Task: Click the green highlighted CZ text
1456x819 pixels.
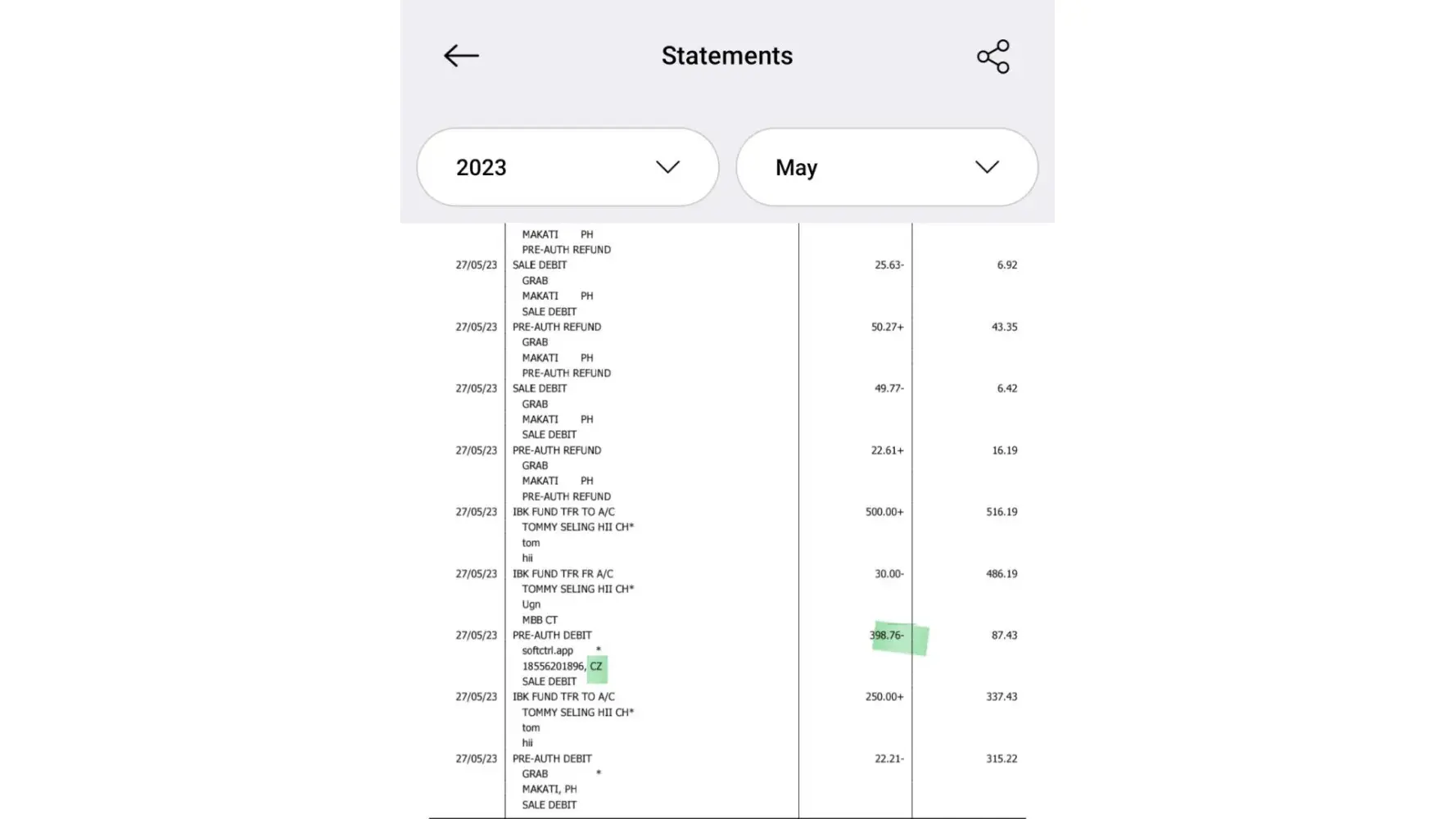Action: tap(596, 667)
